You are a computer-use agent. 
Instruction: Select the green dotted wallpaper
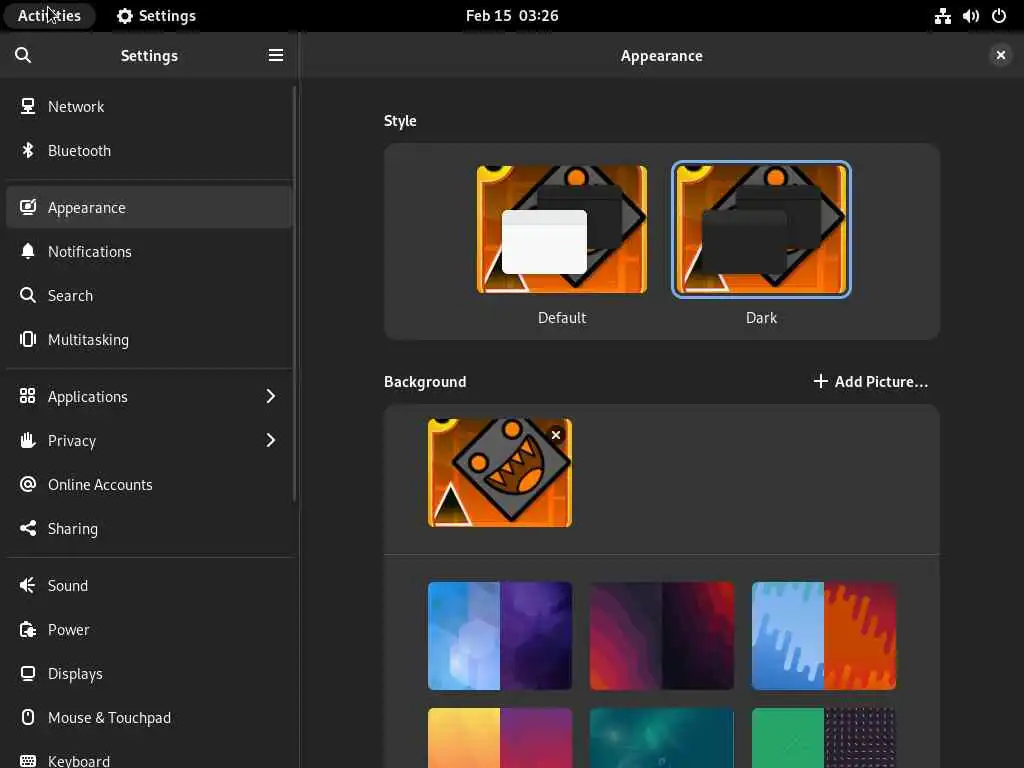coord(824,738)
